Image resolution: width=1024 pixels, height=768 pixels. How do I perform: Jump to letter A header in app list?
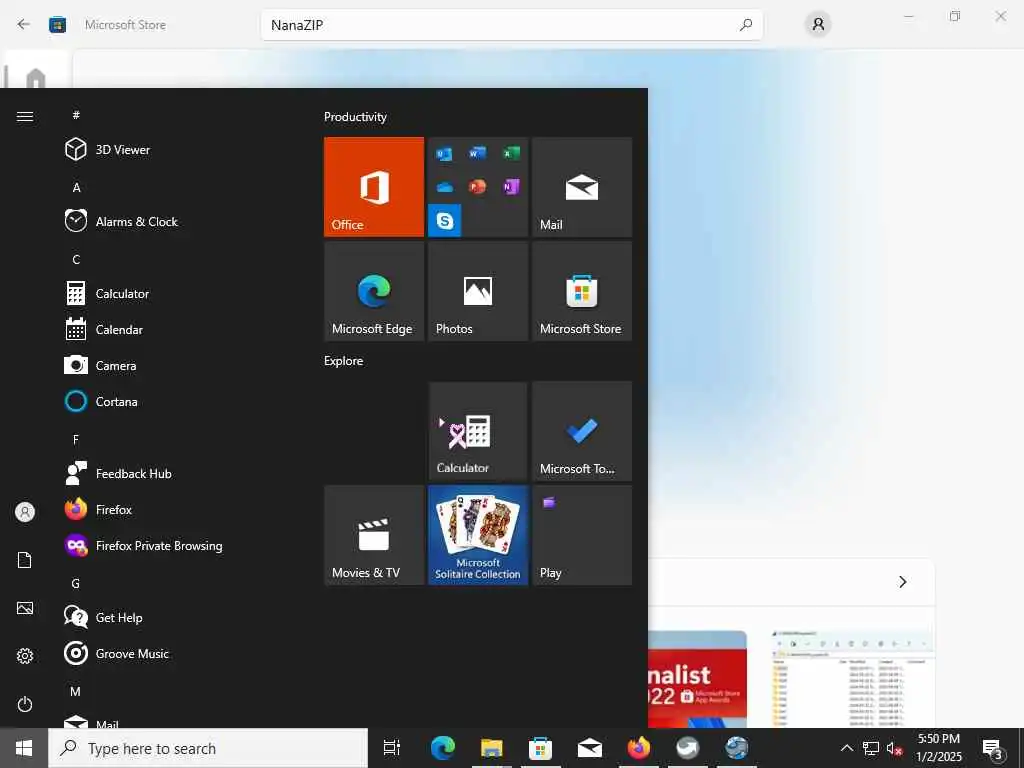(x=76, y=187)
